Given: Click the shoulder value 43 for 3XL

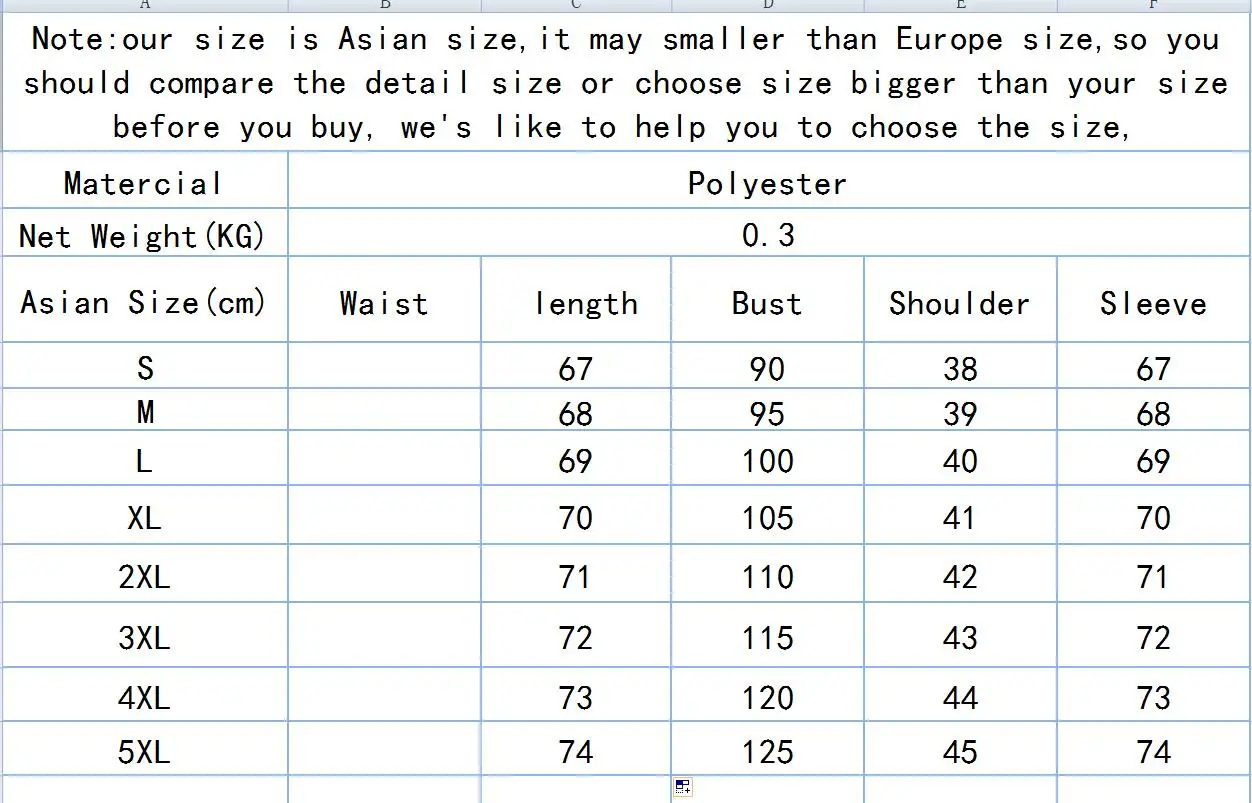Looking at the screenshot, I should point(959,638).
